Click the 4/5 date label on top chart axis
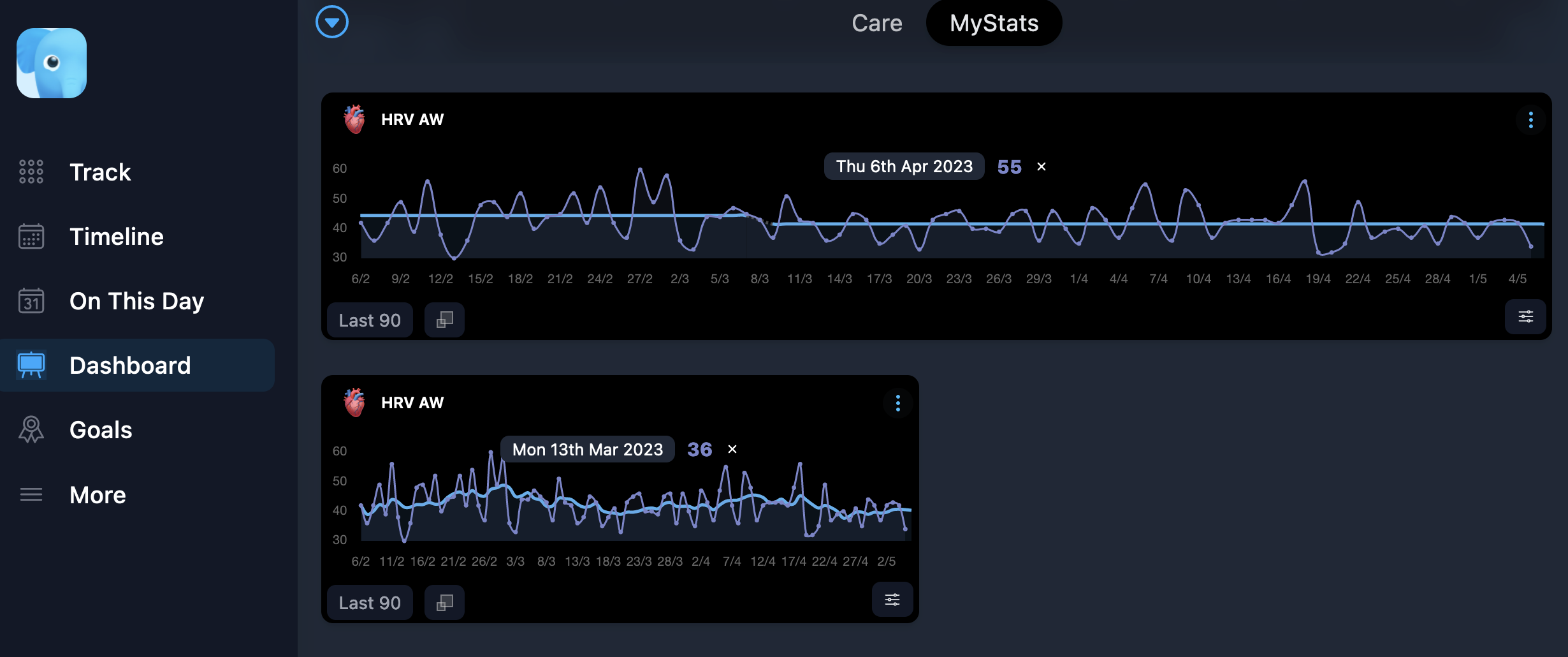Screen dimensions: 1568x657 click(1517, 279)
